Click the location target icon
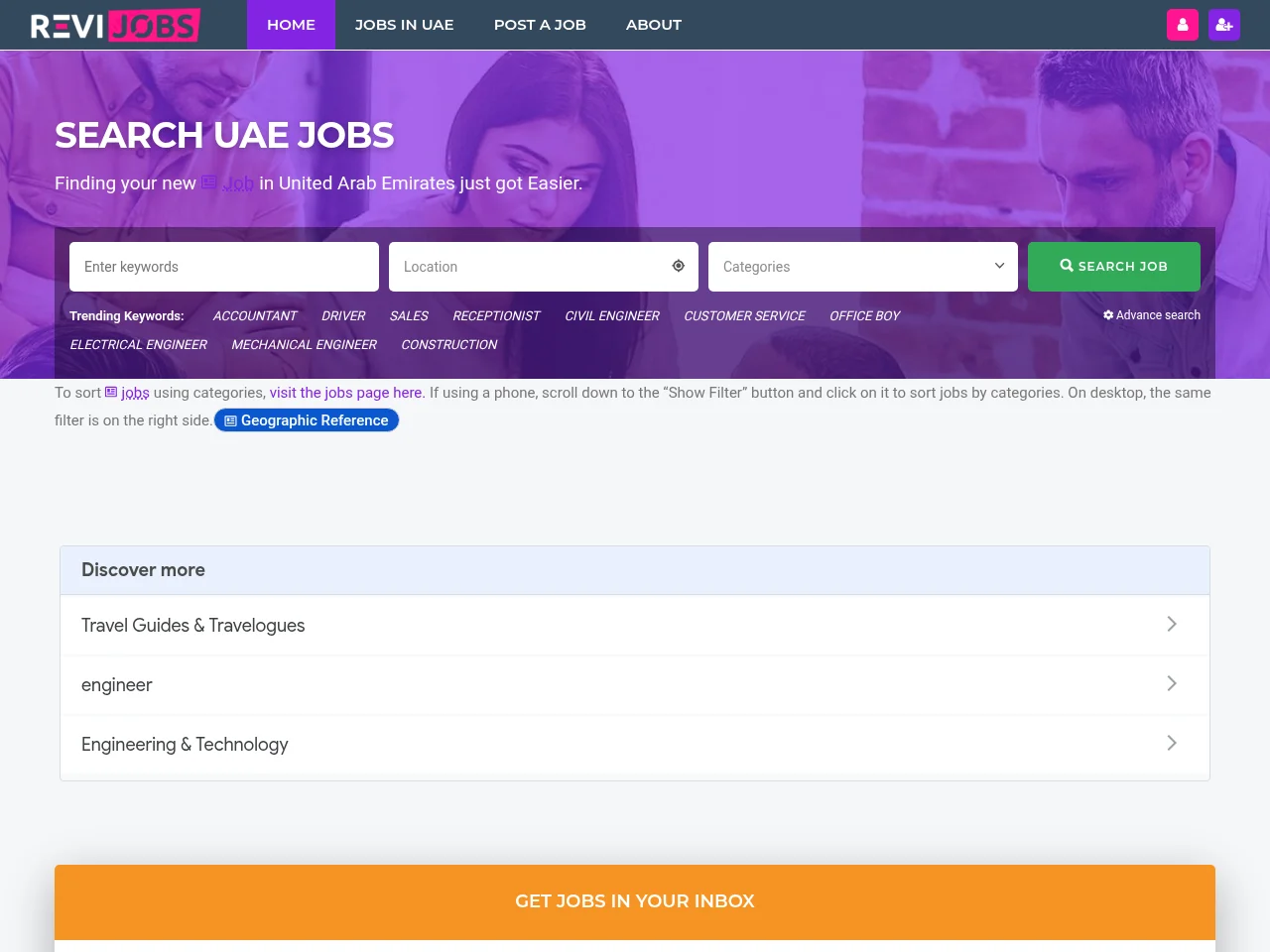This screenshot has height=952, width=1270. 679,266
